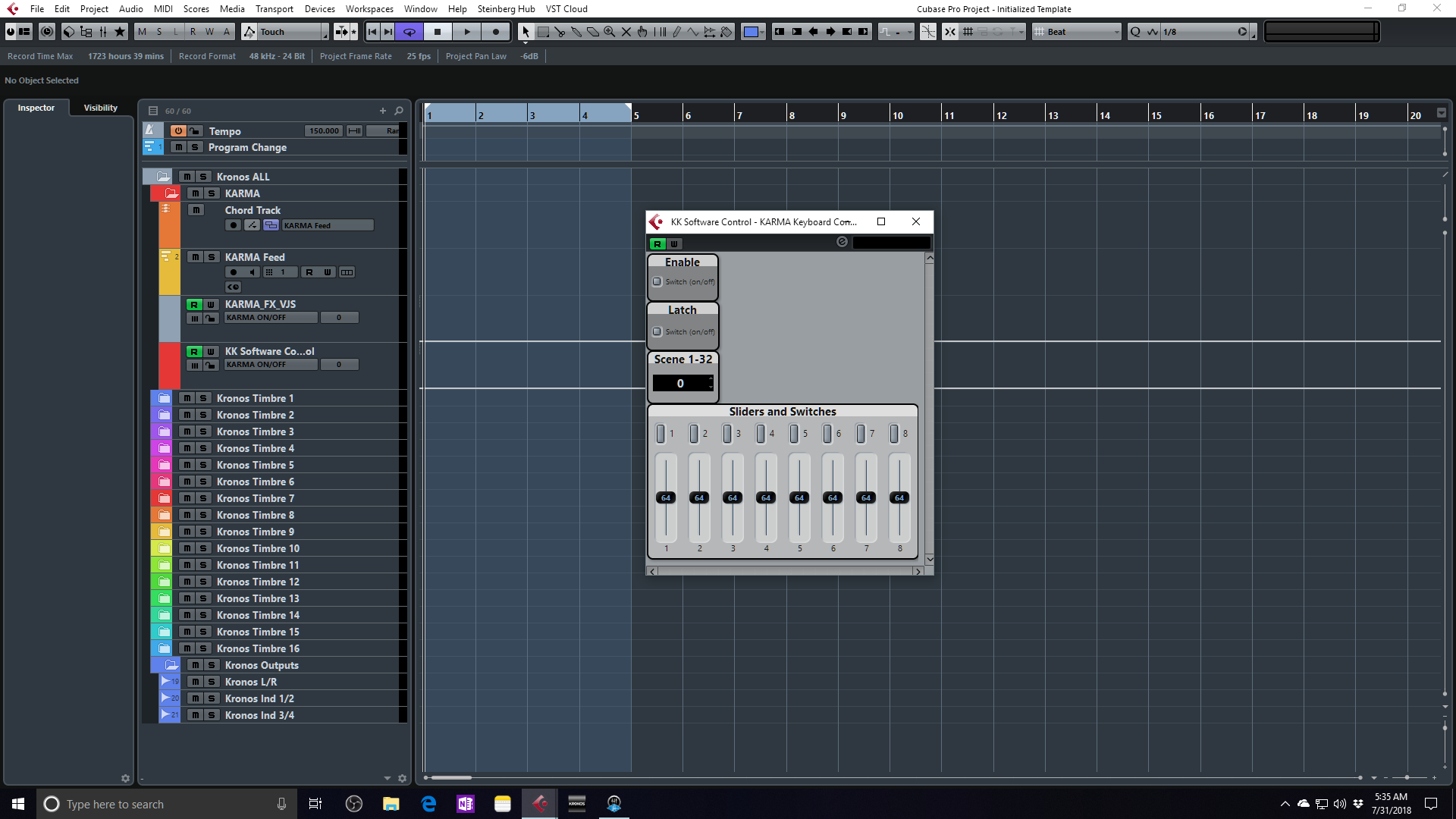Open the Project menu
The height and width of the screenshot is (819, 1456).
pos(94,9)
